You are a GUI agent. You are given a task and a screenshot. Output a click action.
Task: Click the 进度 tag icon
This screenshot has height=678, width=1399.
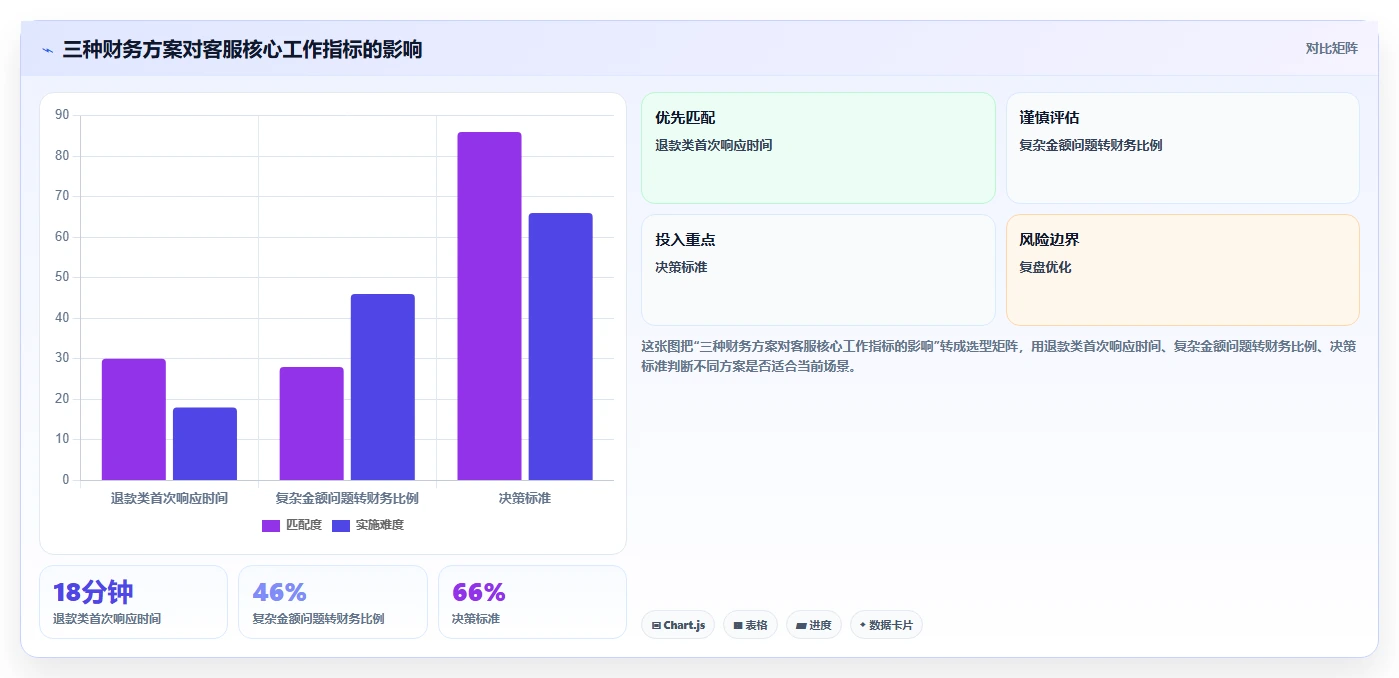[801, 626]
